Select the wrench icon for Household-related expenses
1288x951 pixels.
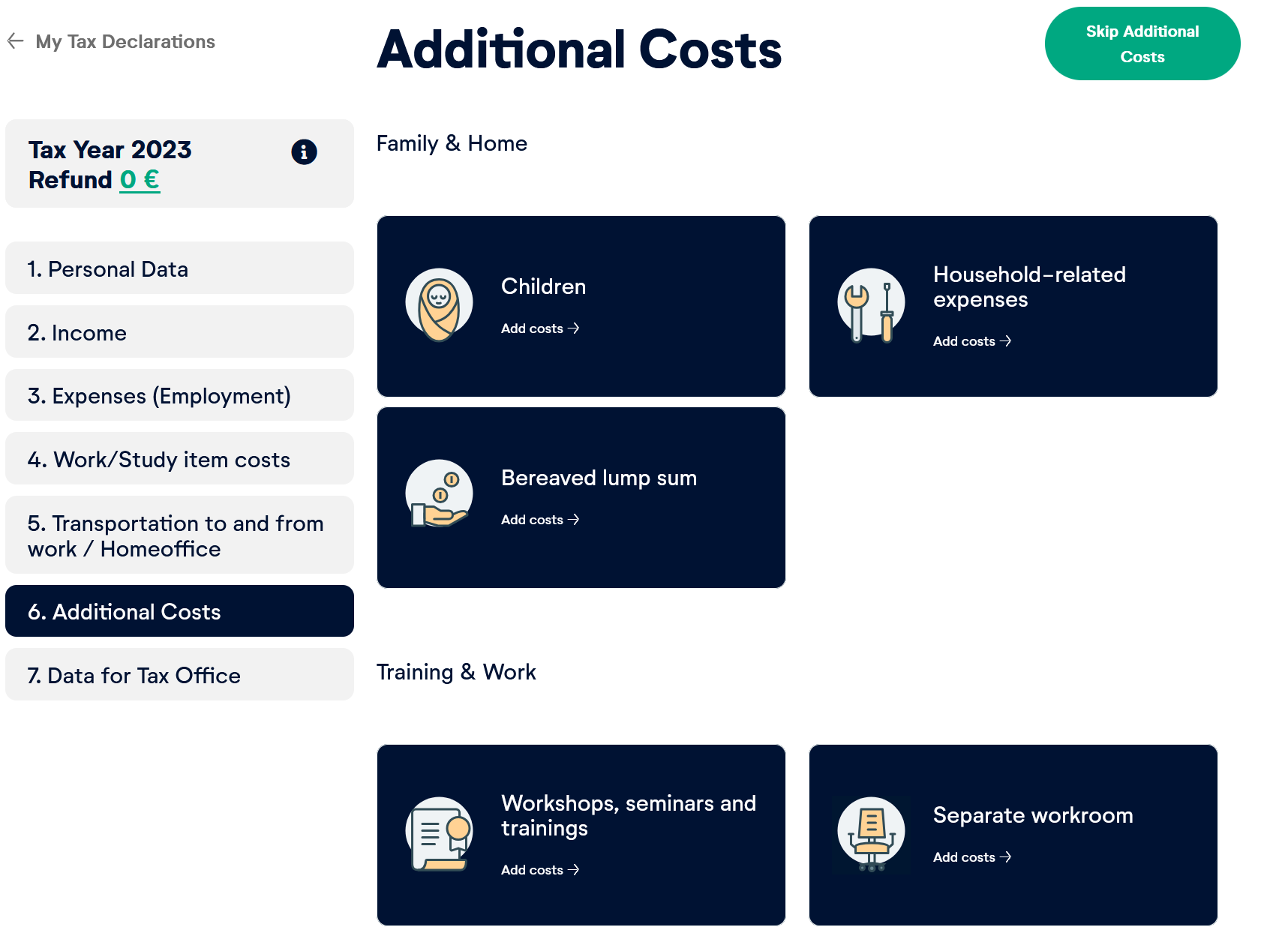pyautogui.click(x=870, y=304)
